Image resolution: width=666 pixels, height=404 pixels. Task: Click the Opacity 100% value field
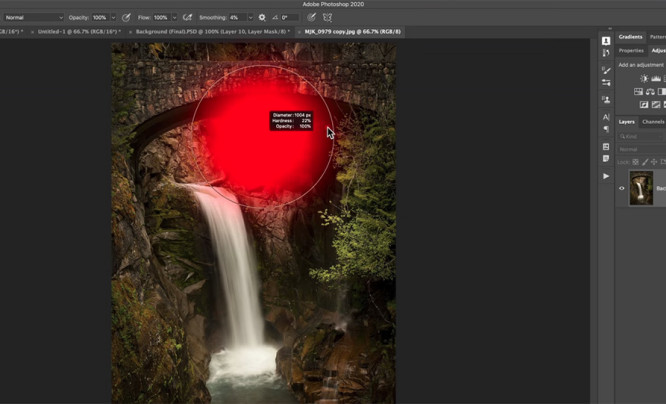coord(100,17)
